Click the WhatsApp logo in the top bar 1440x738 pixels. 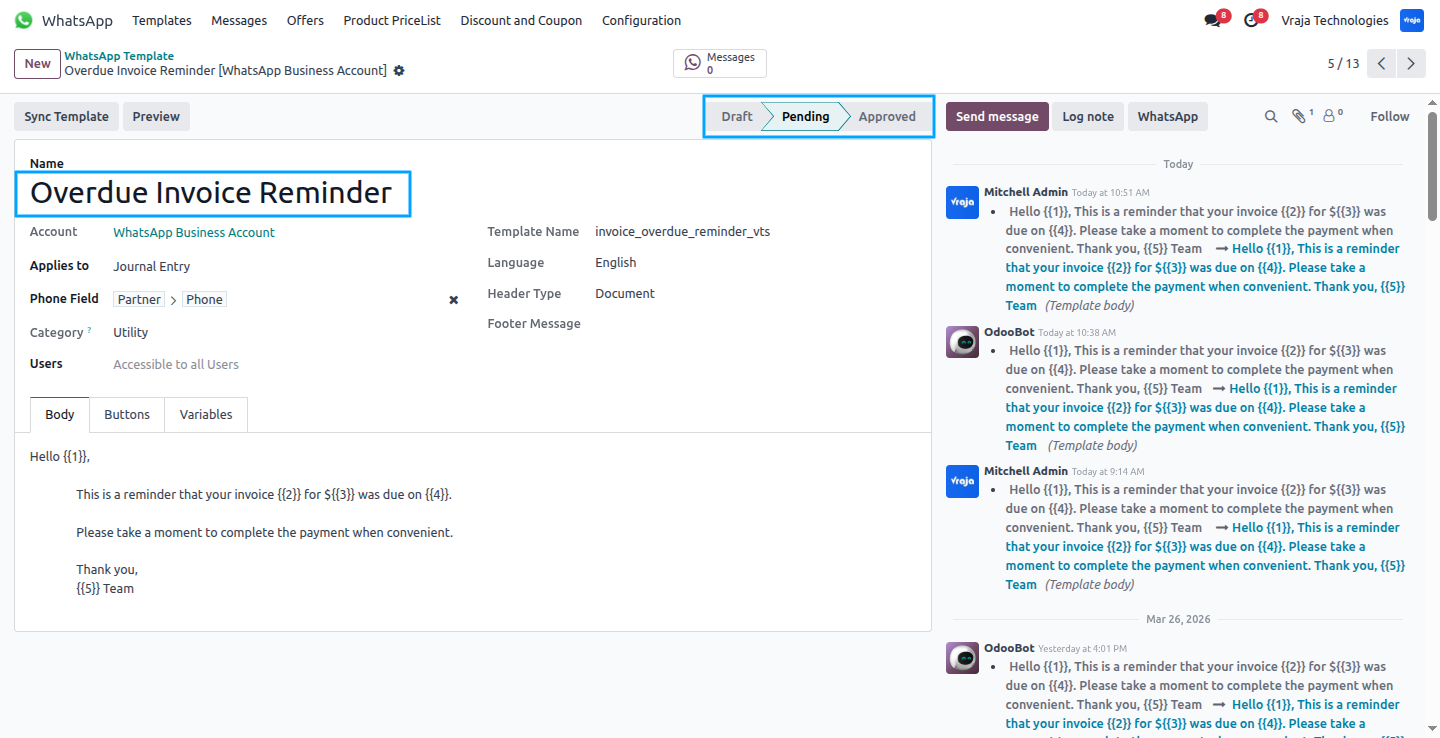click(23, 20)
